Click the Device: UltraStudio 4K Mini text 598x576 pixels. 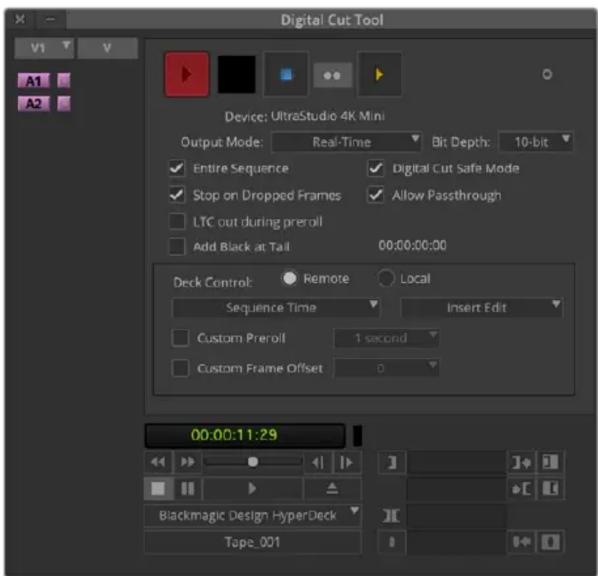point(304,116)
